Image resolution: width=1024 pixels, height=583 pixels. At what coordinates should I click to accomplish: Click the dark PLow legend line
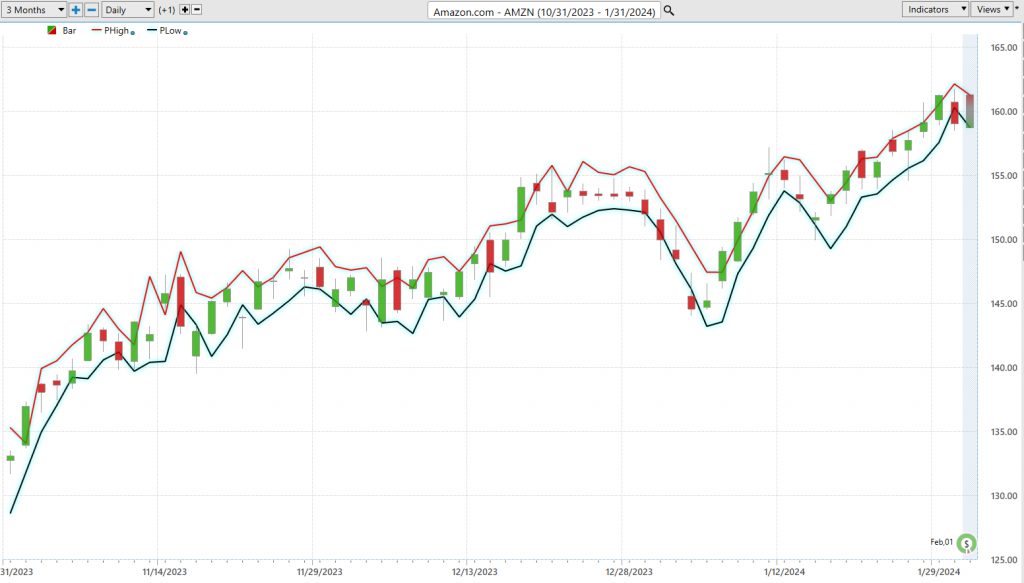[x=152, y=31]
